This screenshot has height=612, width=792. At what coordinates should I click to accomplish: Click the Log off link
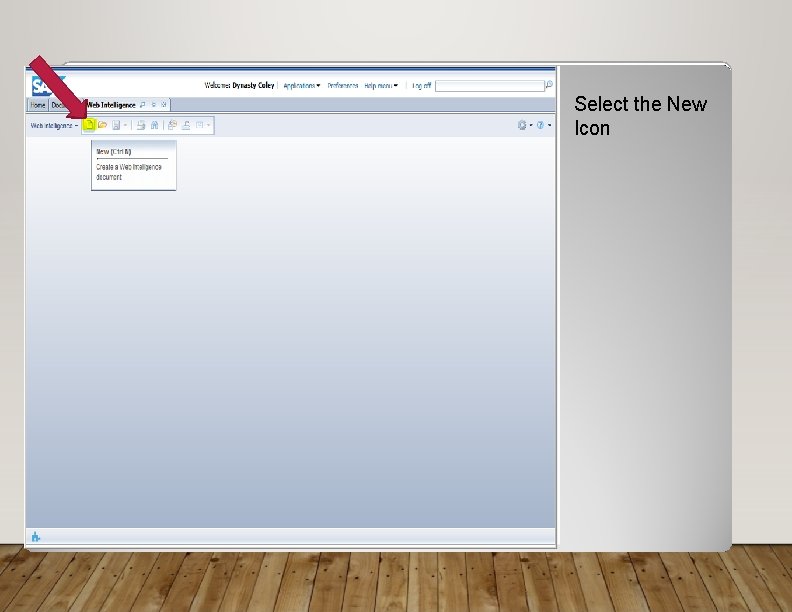421,86
